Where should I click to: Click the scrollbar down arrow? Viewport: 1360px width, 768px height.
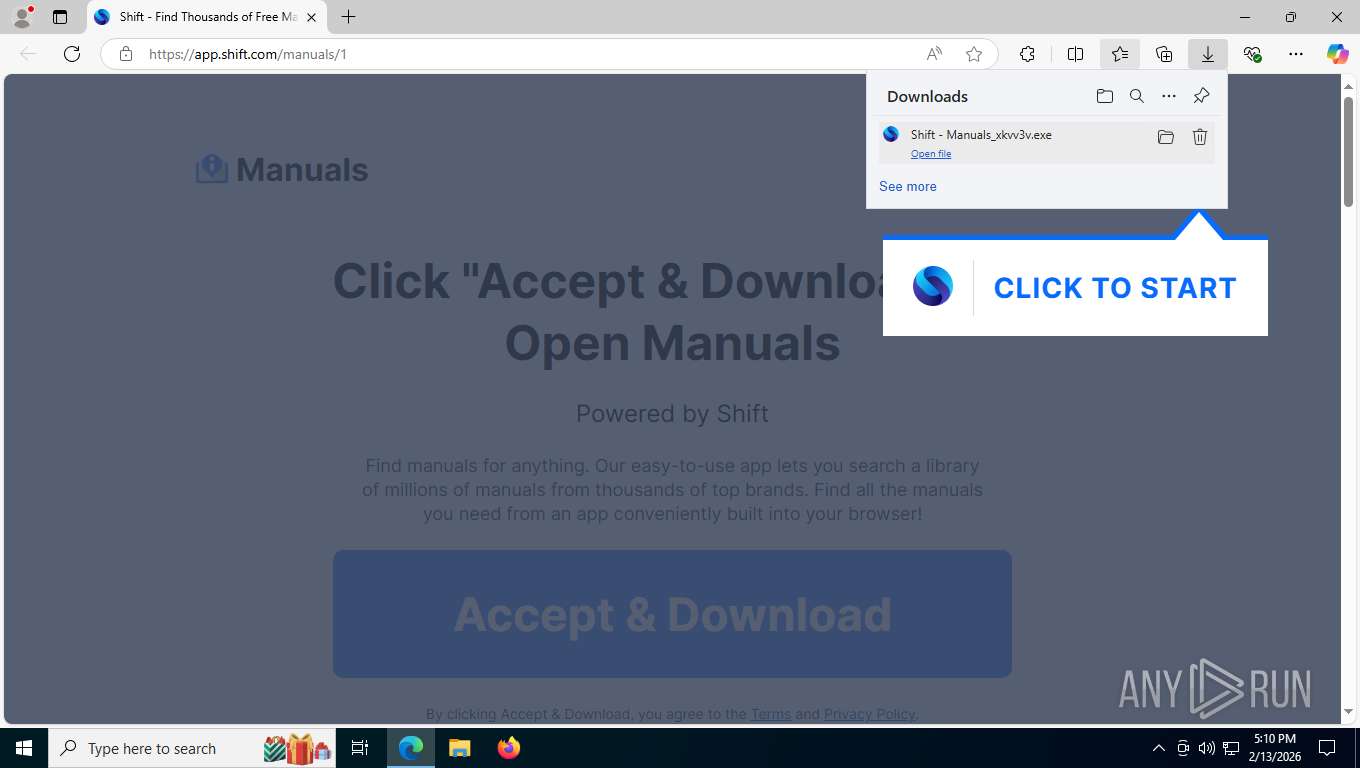click(1348, 712)
